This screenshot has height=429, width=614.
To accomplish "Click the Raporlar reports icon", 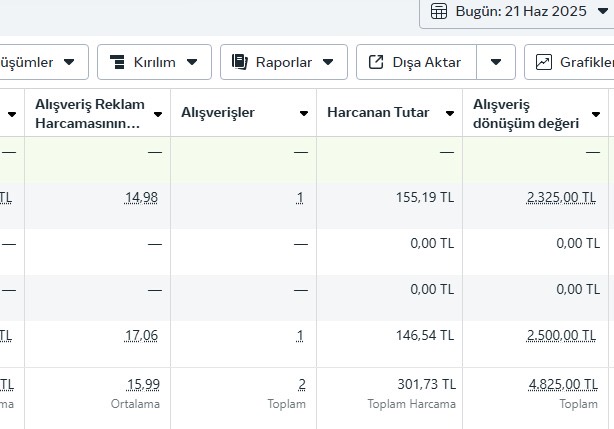I will [239, 62].
